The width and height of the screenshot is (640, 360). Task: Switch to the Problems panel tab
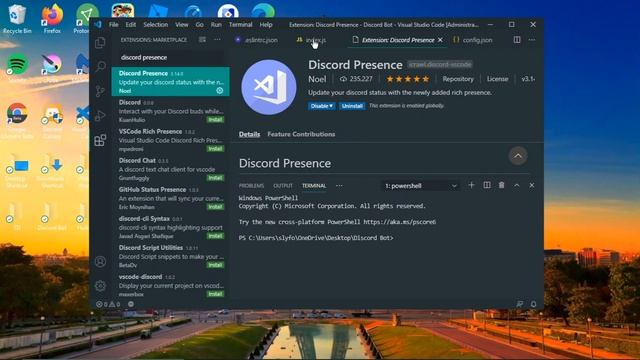pyautogui.click(x=251, y=186)
